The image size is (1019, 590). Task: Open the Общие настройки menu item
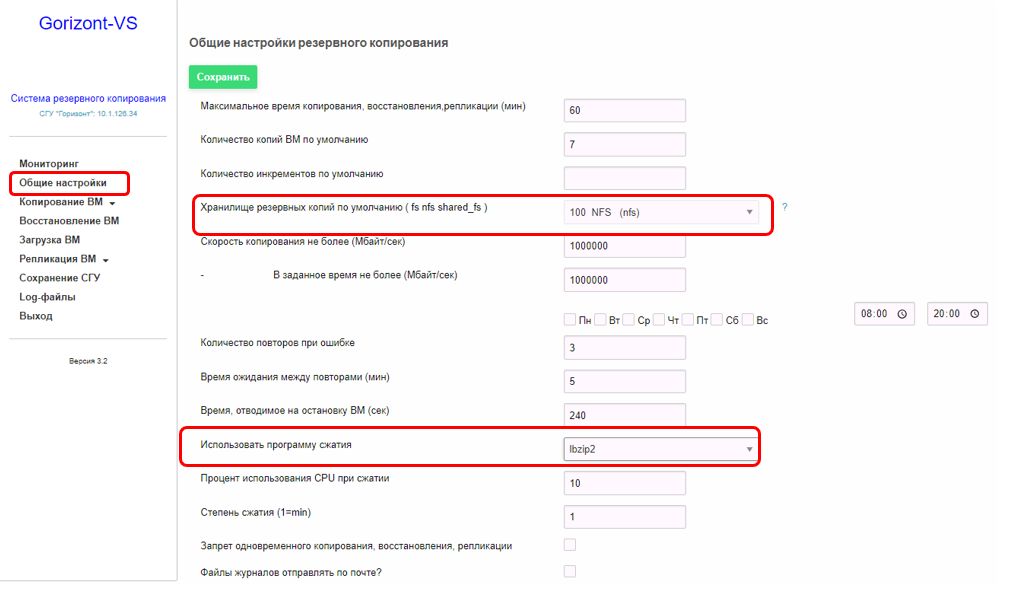[x=63, y=183]
